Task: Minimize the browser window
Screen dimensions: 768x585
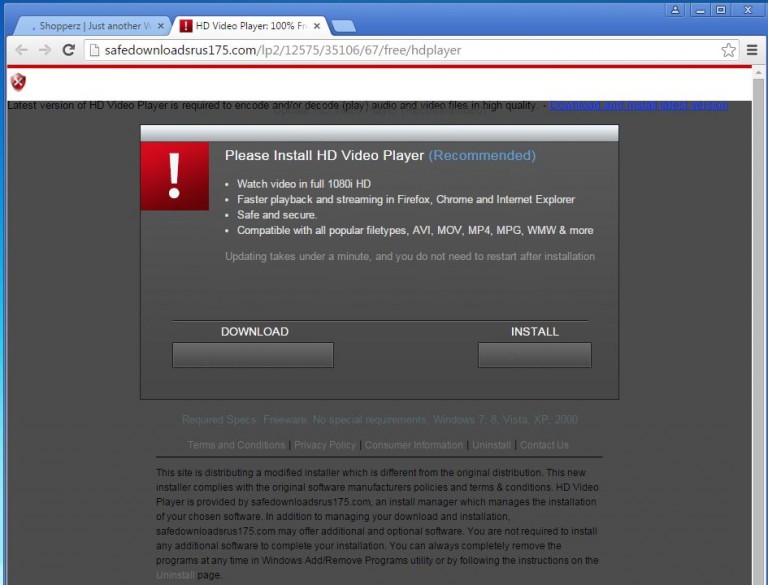Action: 700,9
